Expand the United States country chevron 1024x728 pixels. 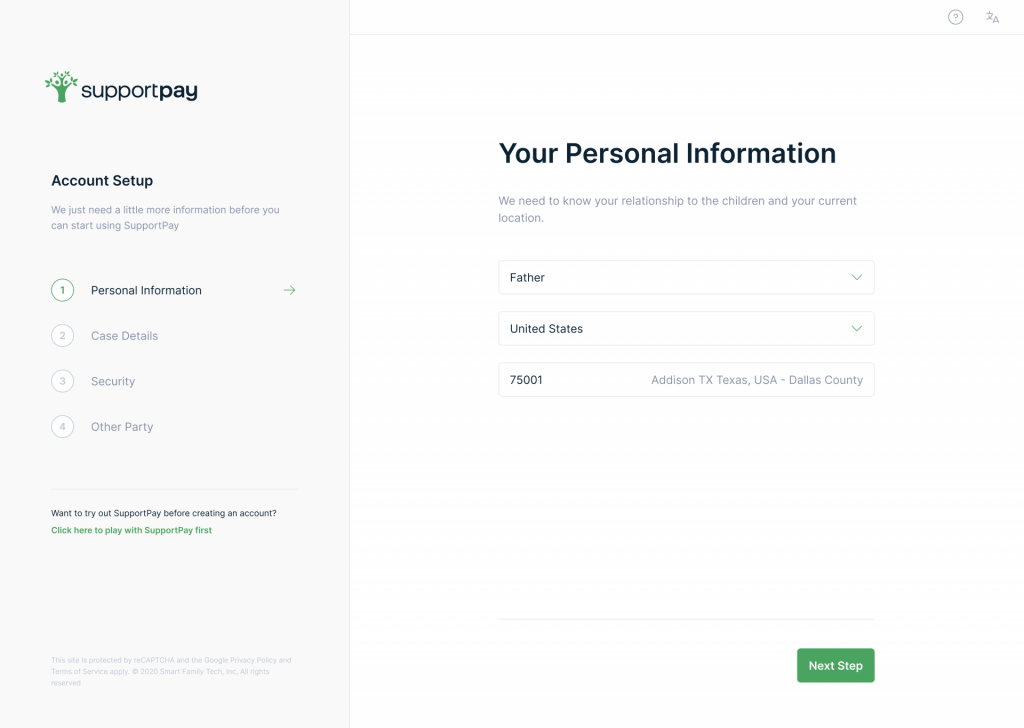point(857,328)
